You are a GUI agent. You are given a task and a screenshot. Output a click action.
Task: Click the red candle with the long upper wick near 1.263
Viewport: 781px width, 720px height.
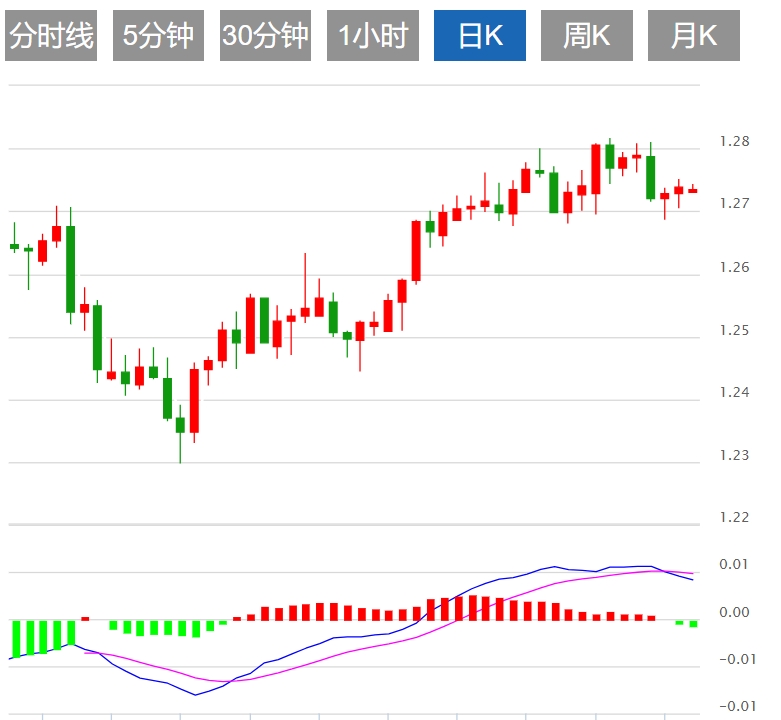coord(305,312)
